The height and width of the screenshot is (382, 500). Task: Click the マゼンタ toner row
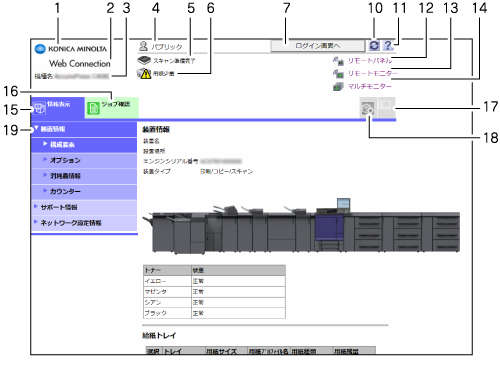(214, 292)
